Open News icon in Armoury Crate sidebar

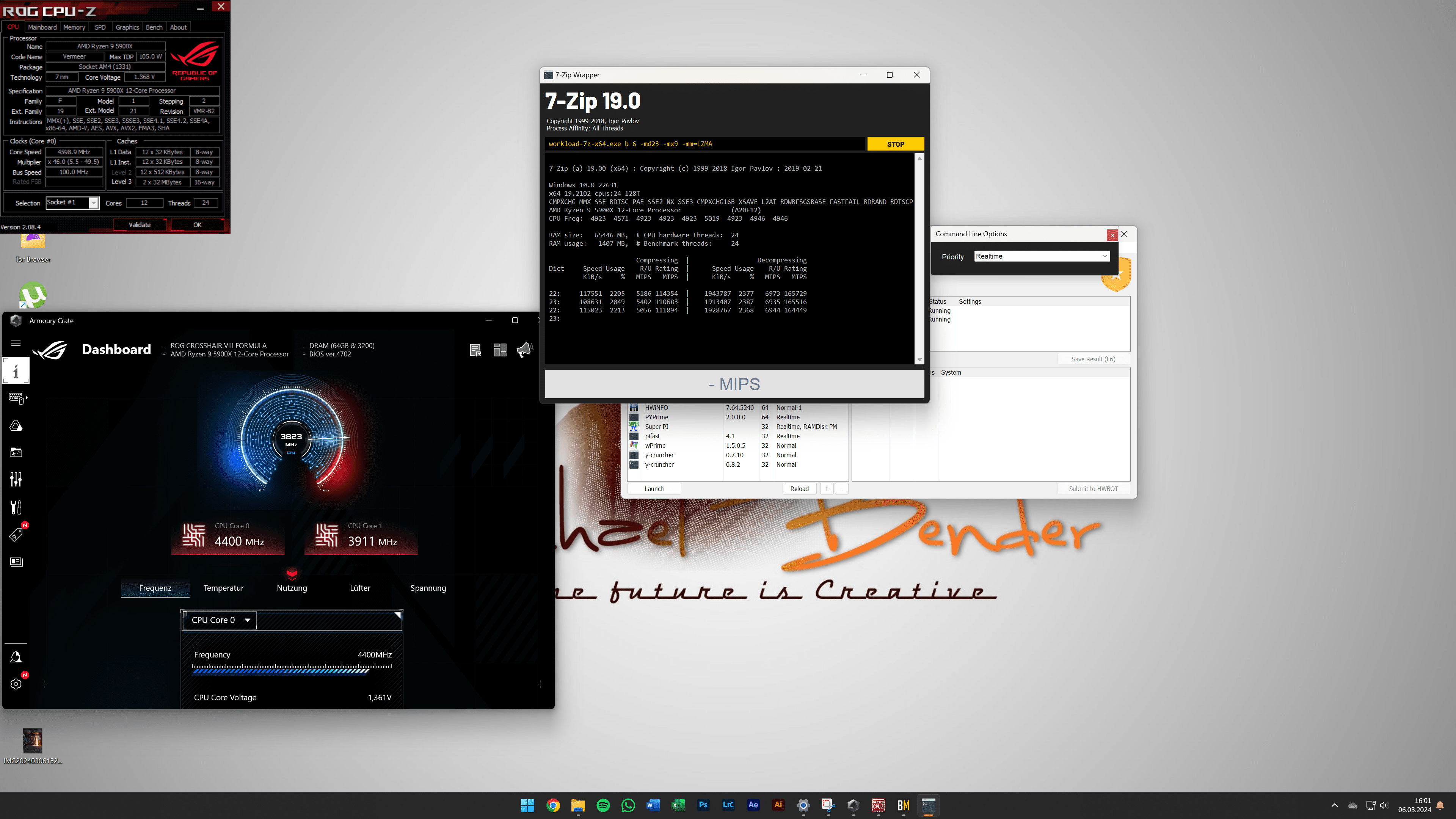pyautogui.click(x=16, y=562)
